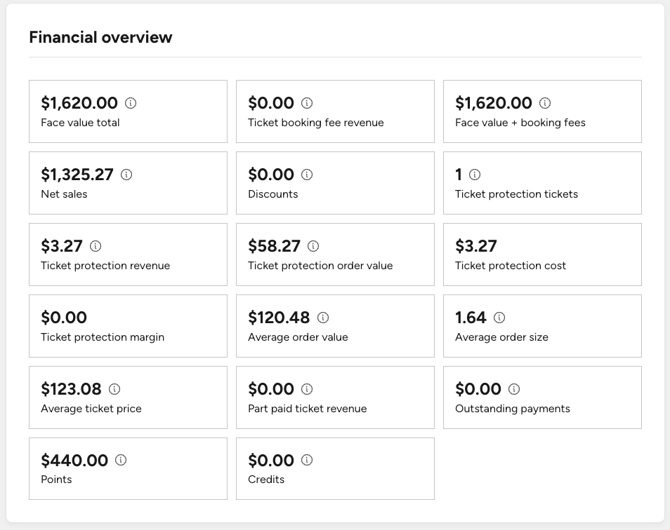Open info icon next to Points value
Viewport: 670px width, 530px height.
pos(121,460)
